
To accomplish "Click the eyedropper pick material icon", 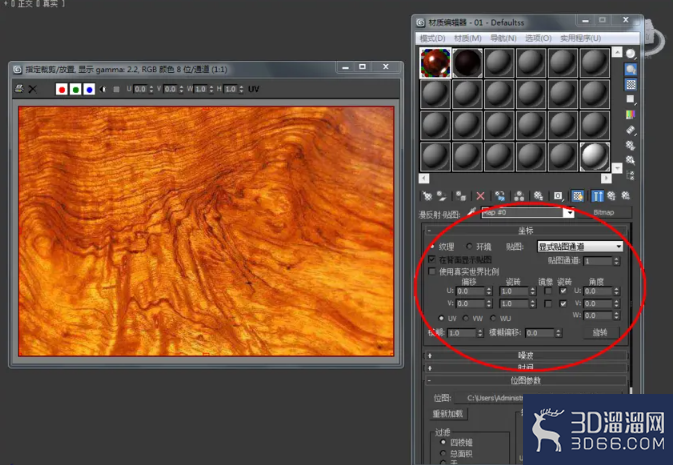I will click(472, 212).
